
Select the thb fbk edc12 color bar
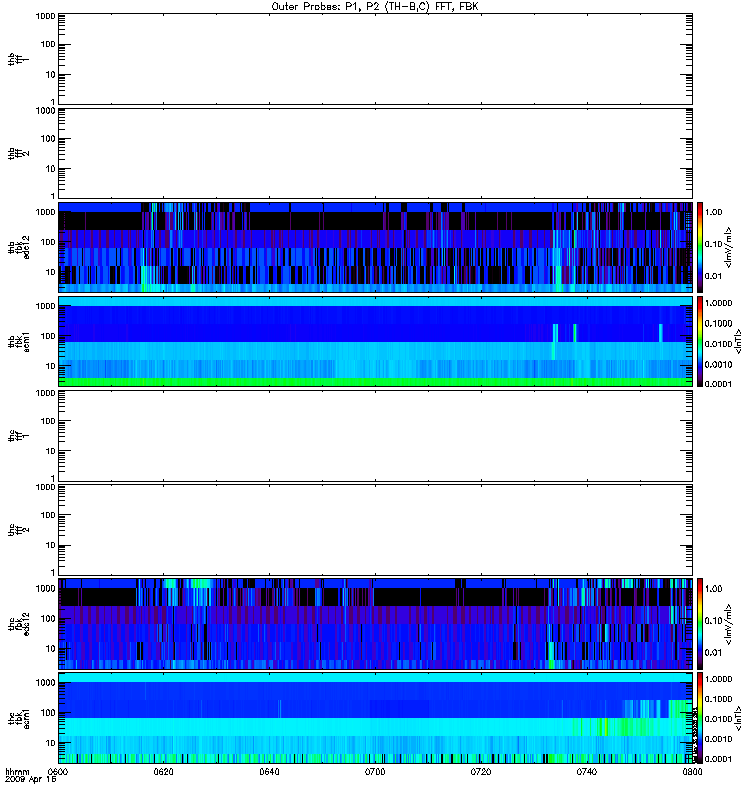700,247
